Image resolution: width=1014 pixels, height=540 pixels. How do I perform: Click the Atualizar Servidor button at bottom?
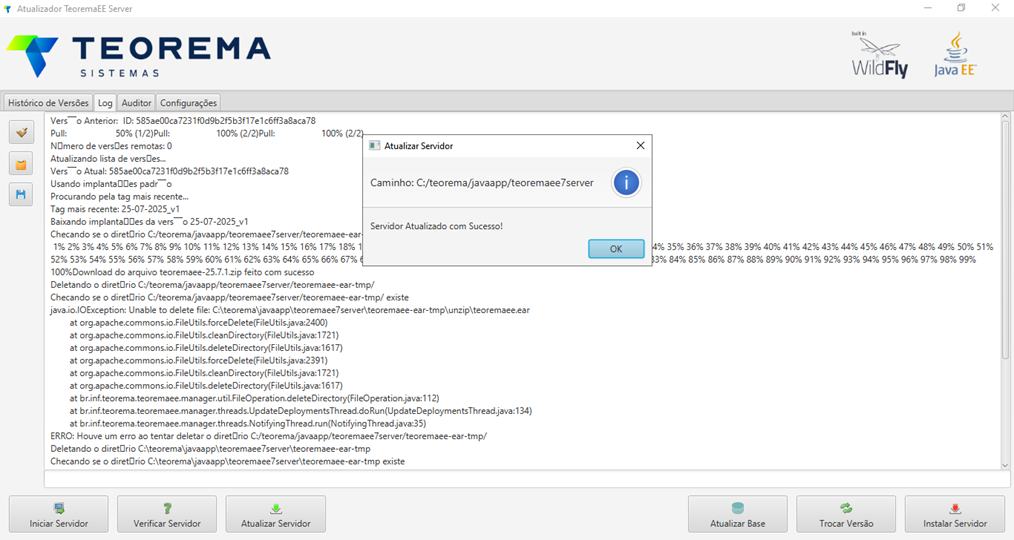(x=275, y=515)
